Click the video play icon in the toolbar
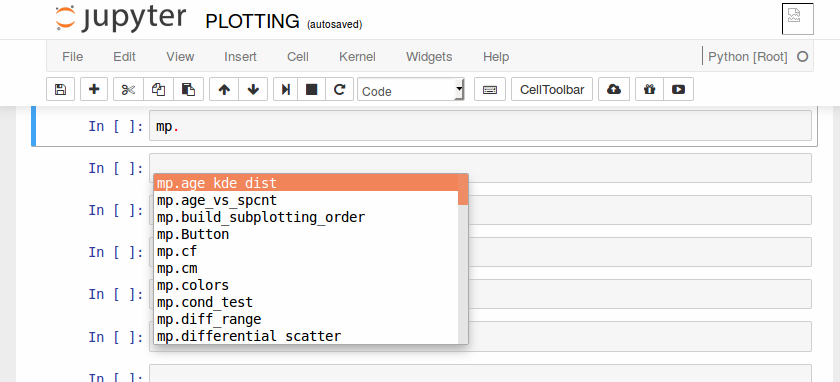The width and height of the screenshot is (840, 382). pos(678,89)
